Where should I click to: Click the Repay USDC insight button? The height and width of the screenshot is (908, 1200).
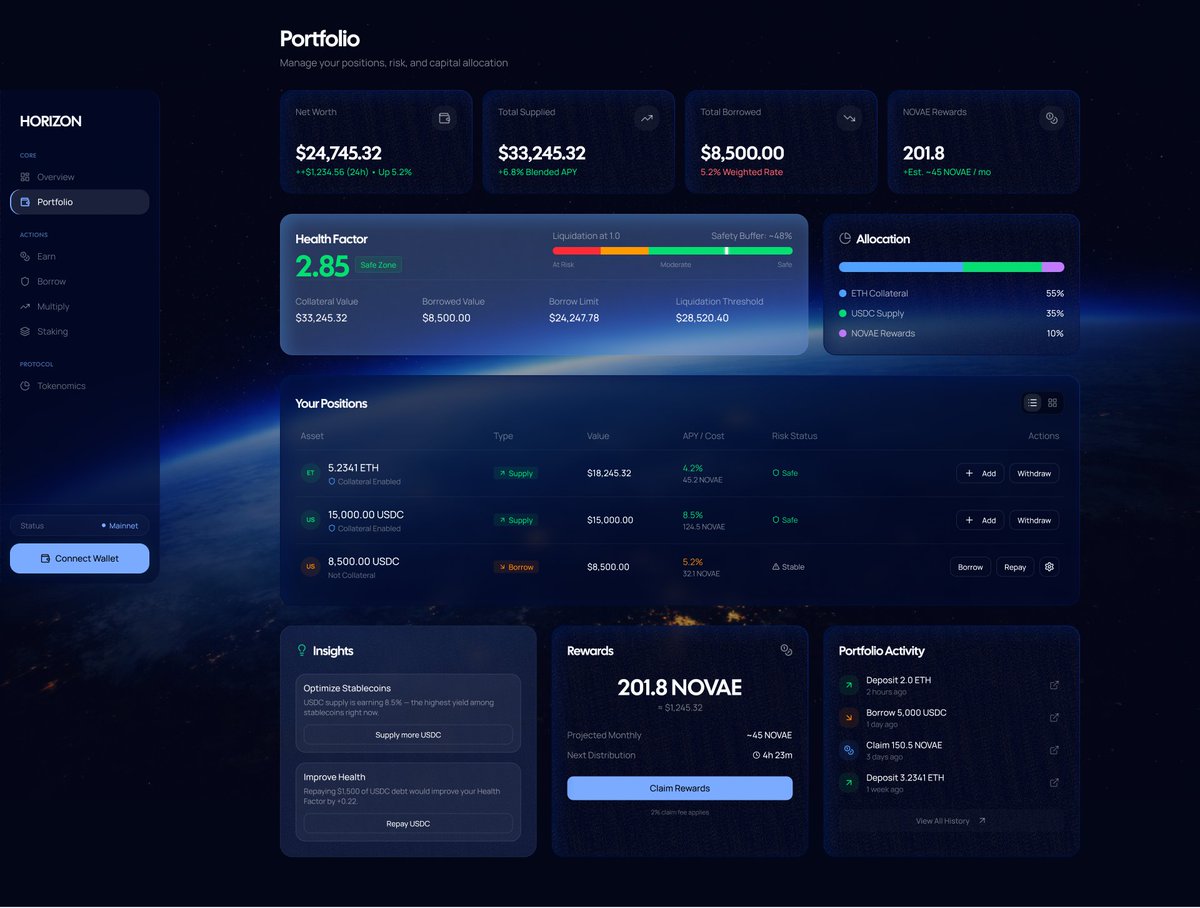[408, 824]
